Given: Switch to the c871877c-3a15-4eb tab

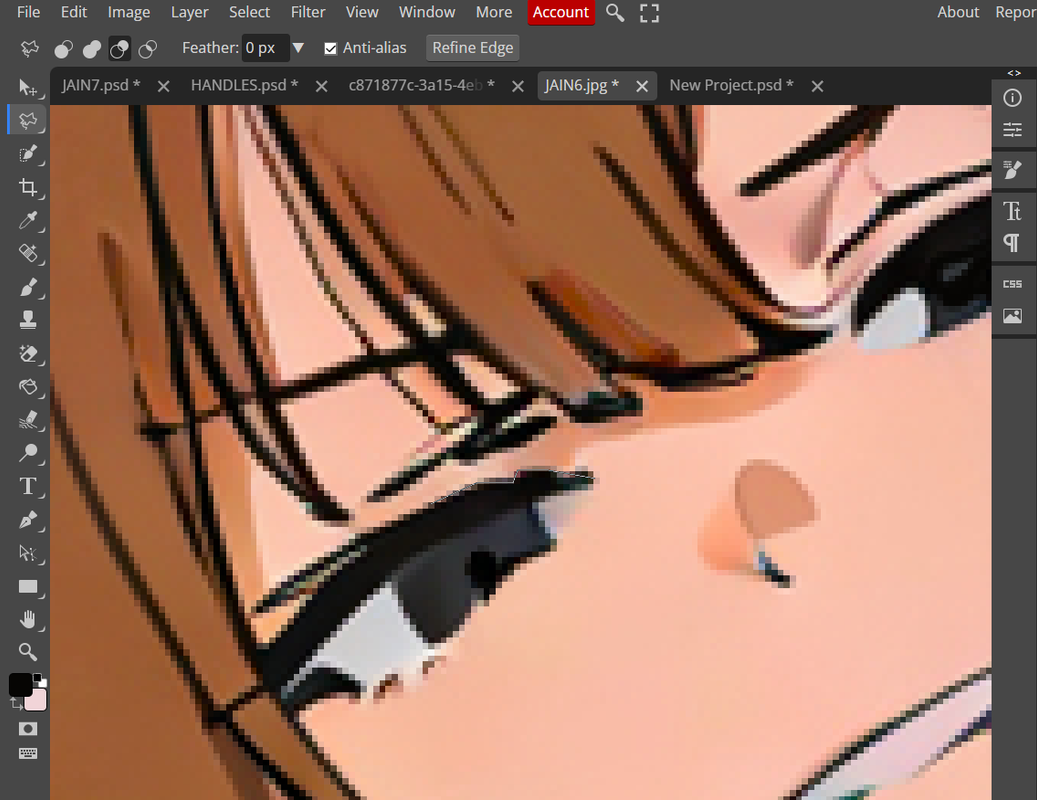Looking at the screenshot, I should [x=421, y=85].
